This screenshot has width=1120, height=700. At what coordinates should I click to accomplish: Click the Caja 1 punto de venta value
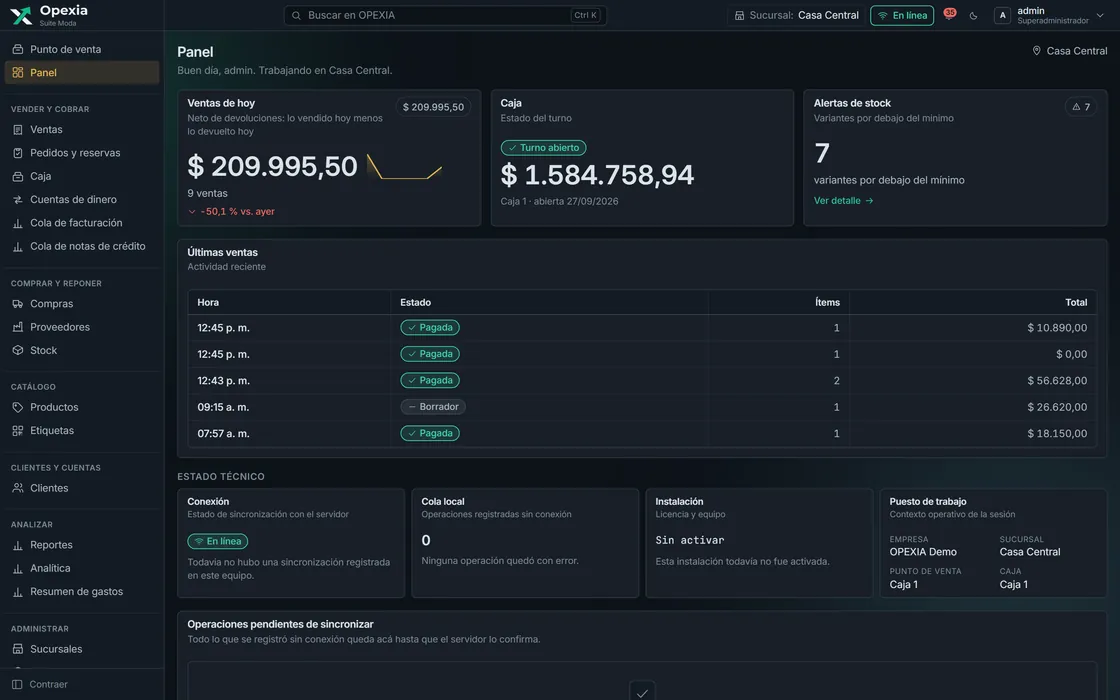click(904, 584)
